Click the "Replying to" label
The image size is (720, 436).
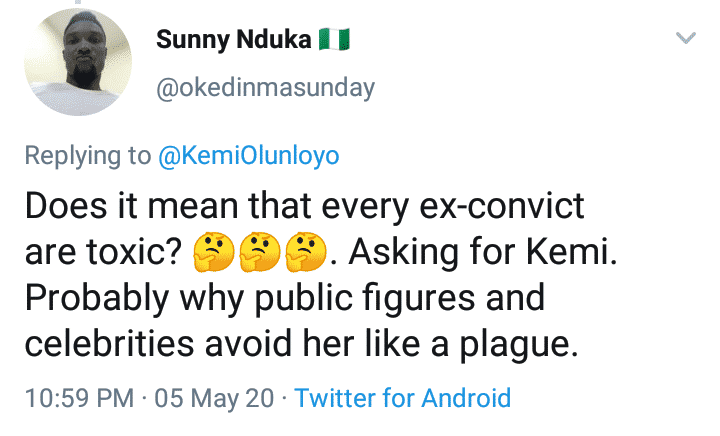click(x=87, y=155)
